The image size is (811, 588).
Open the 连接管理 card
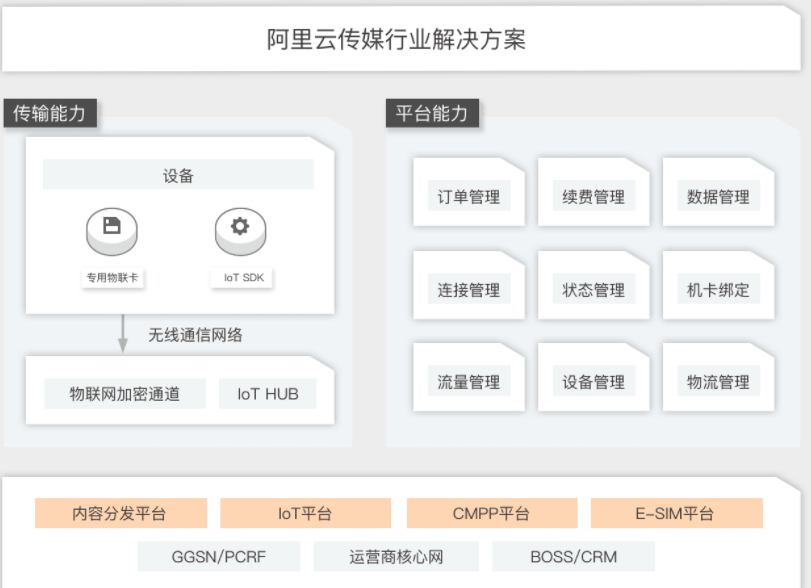(x=469, y=285)
